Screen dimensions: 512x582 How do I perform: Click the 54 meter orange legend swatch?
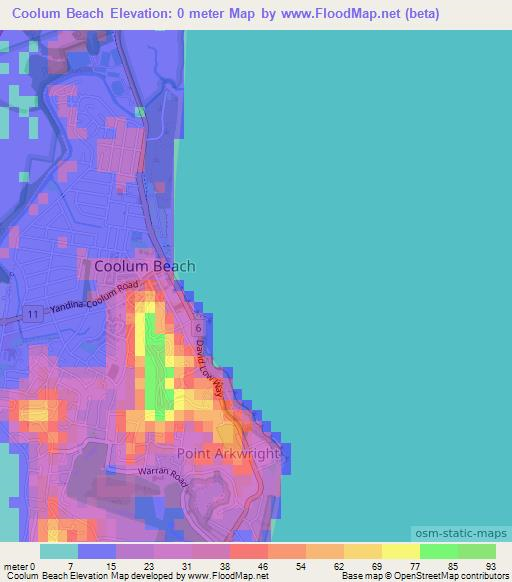click(325, 551)
